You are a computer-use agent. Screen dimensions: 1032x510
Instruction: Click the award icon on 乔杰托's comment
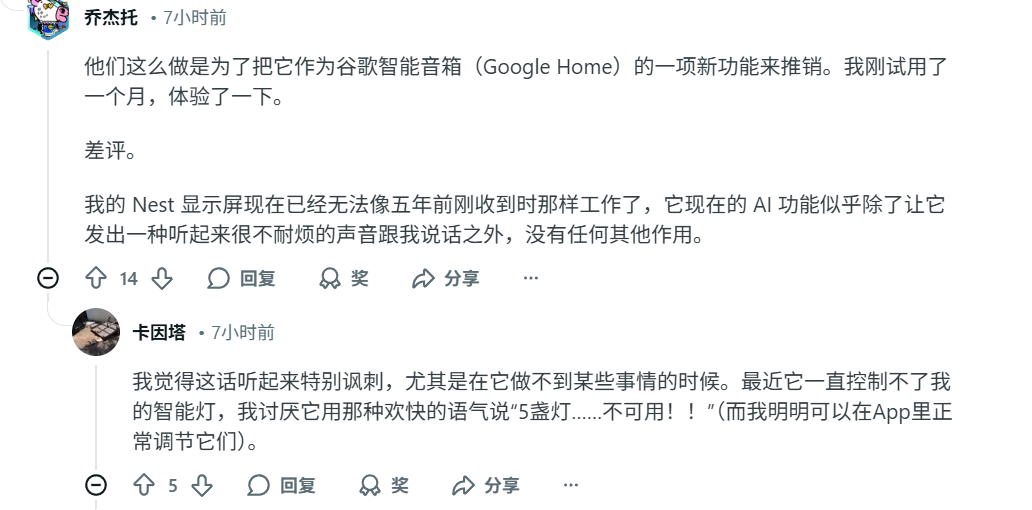[x=330, y=278]
